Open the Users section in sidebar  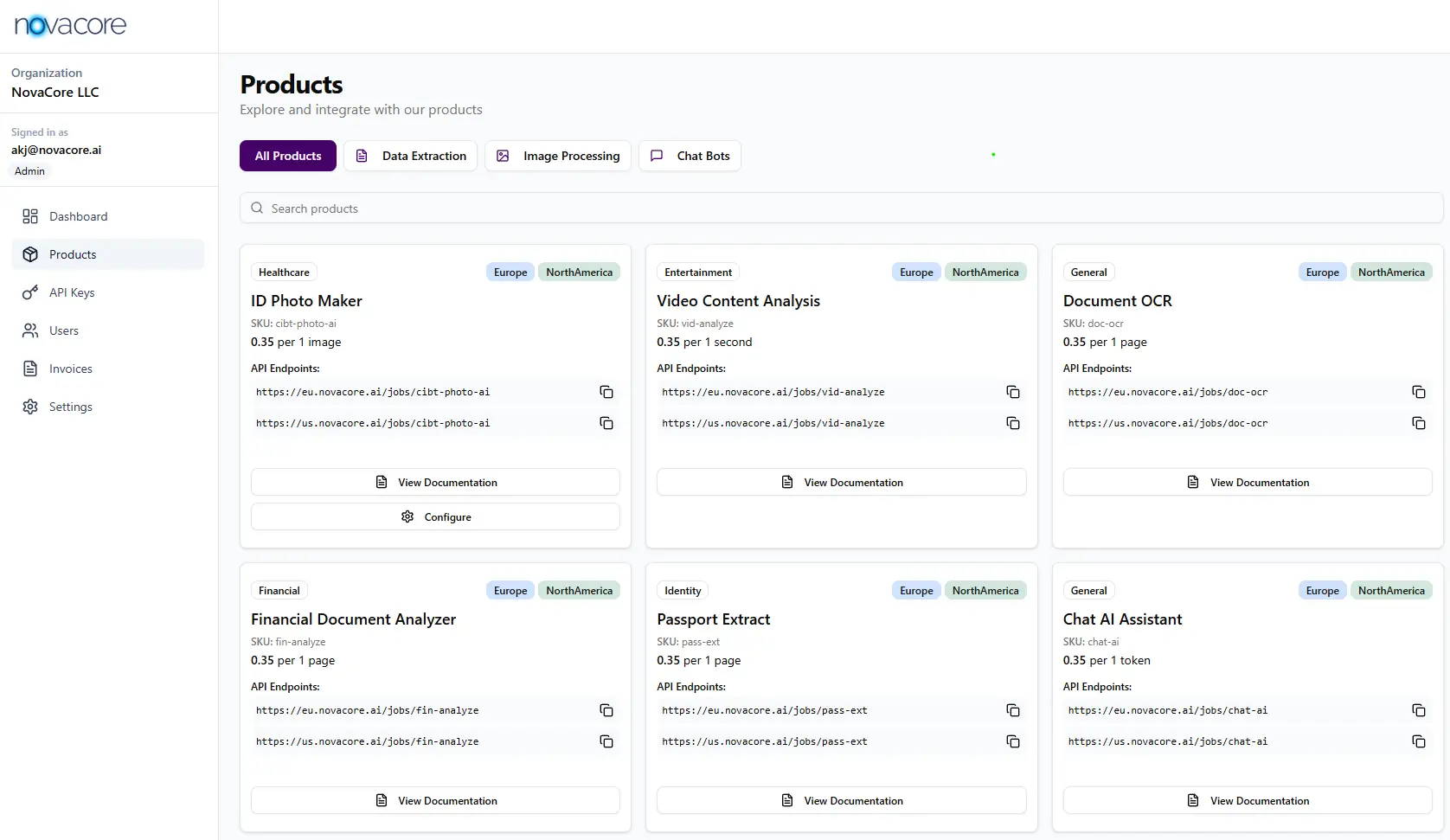[x=30, y=330]
